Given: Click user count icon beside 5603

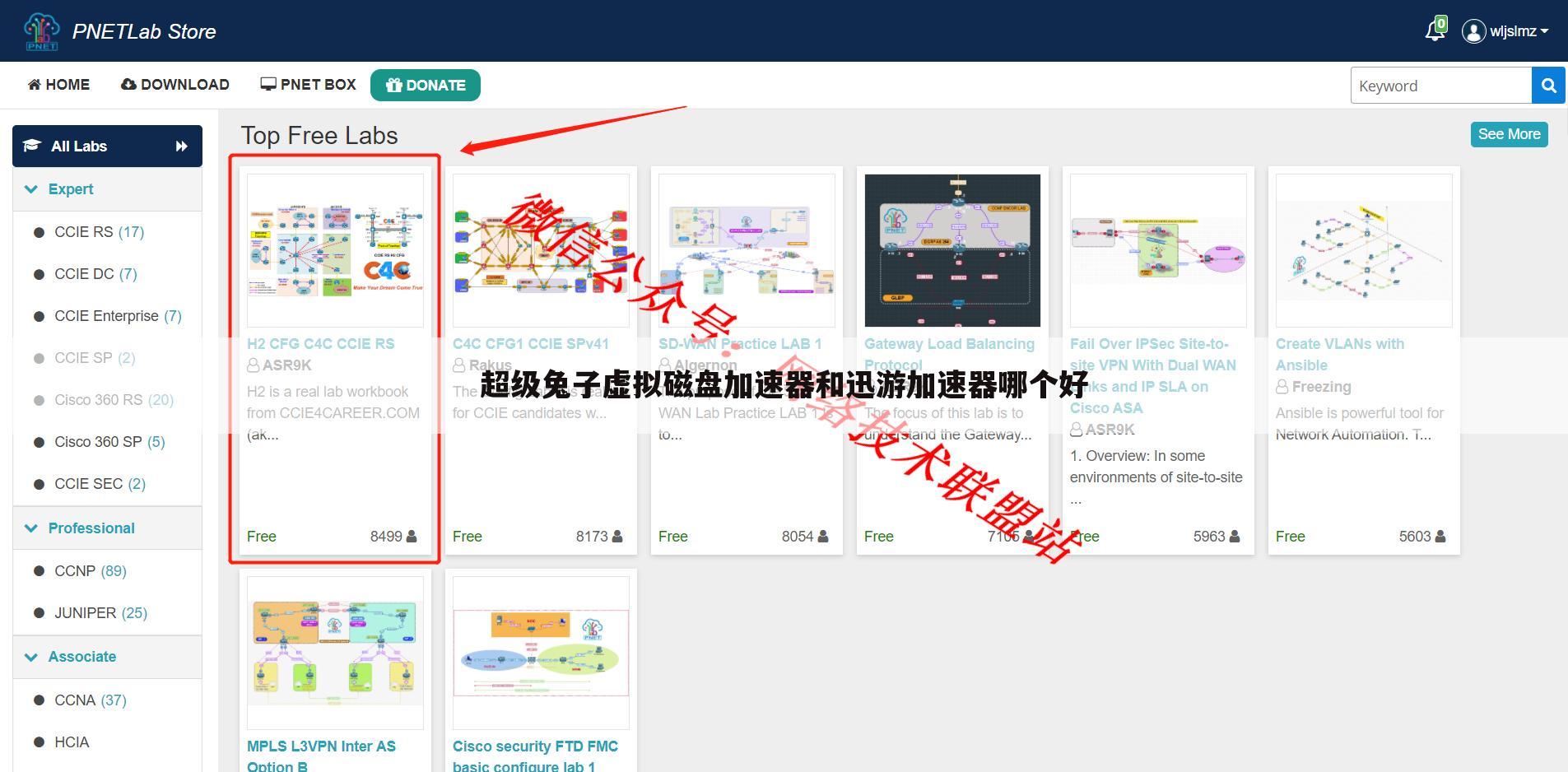Looking at the screenshot, I should pyautogui.click(x=1440, y=537).
